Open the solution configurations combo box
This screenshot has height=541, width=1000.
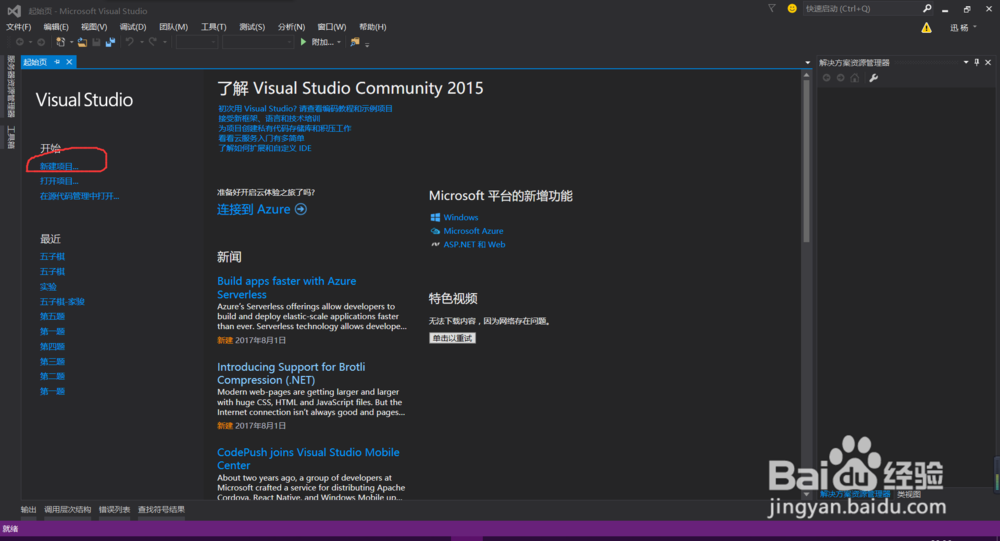click(x=196, y=42)
